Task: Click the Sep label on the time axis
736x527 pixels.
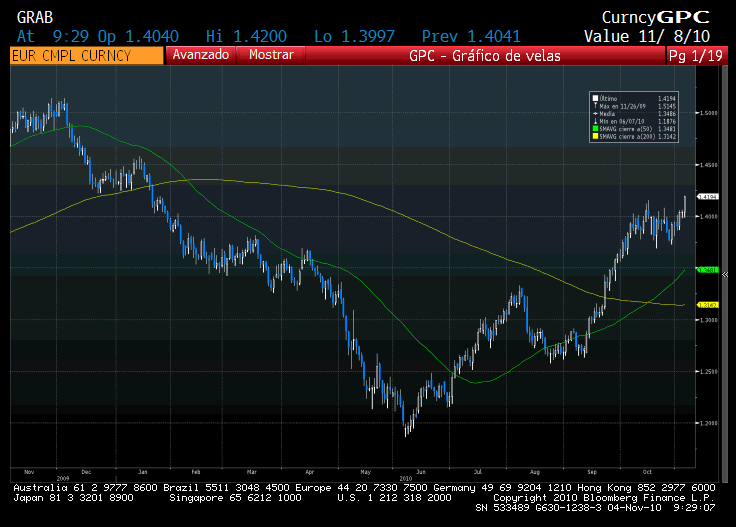Action: pyautogui.click(x=592, y=472)
